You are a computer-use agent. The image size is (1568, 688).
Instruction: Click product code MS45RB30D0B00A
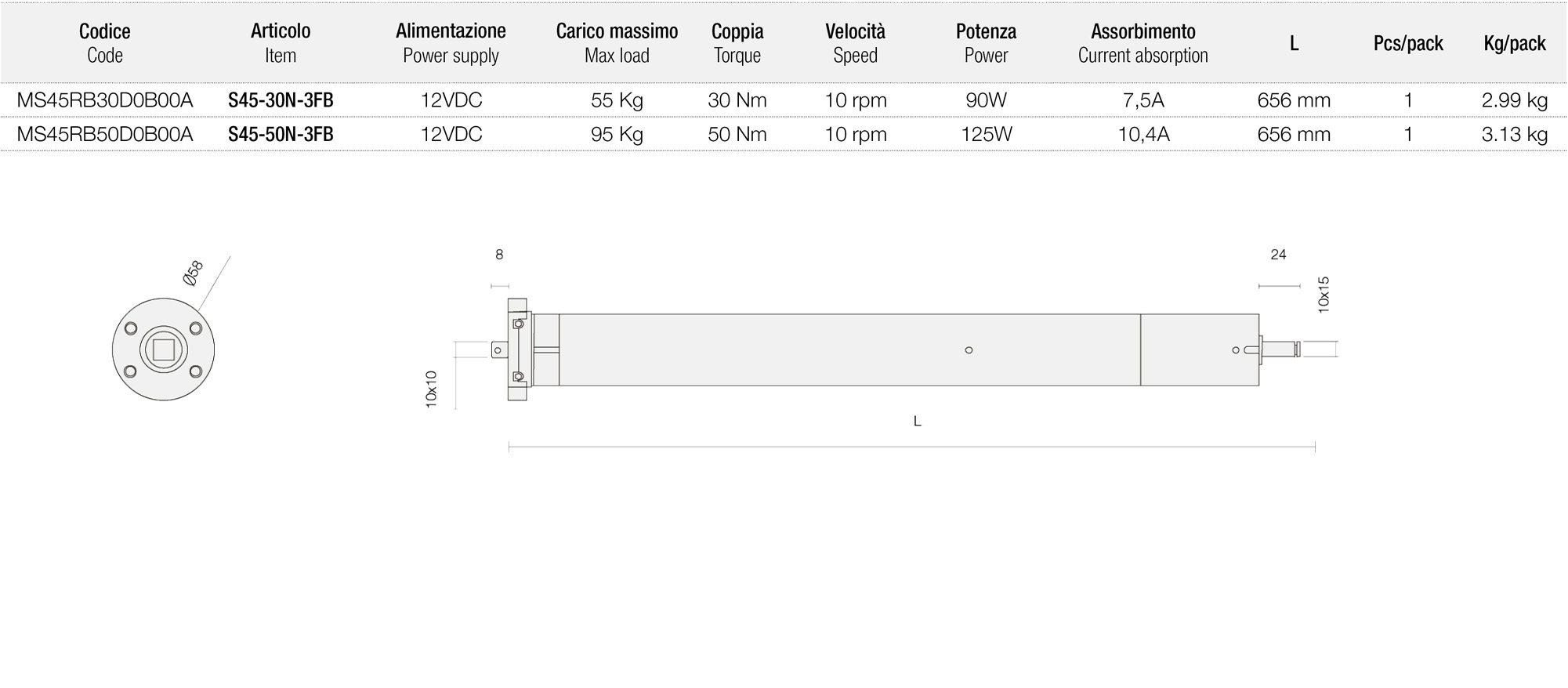coord(104,100)
